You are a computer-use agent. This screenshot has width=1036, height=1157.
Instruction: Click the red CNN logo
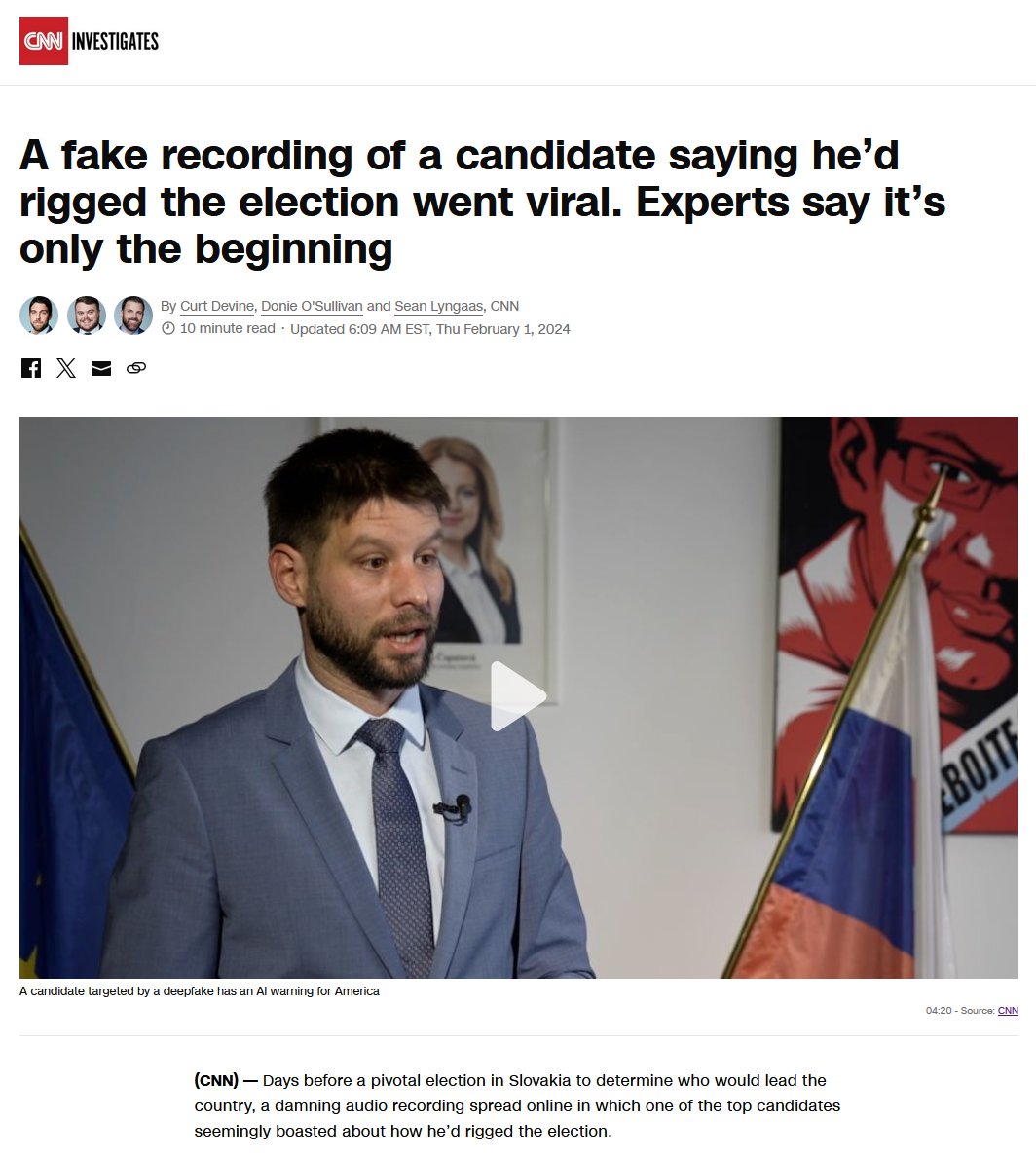44,41
